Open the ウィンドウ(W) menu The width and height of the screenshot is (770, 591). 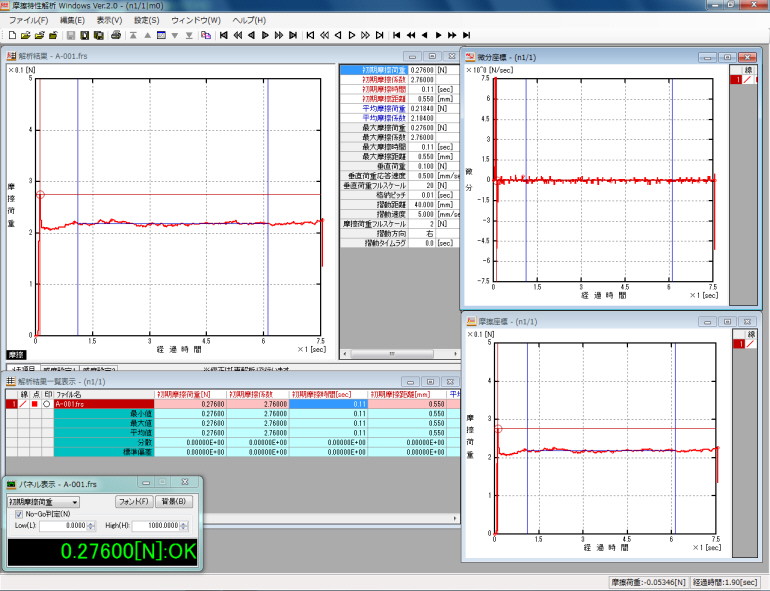point(196,20)
